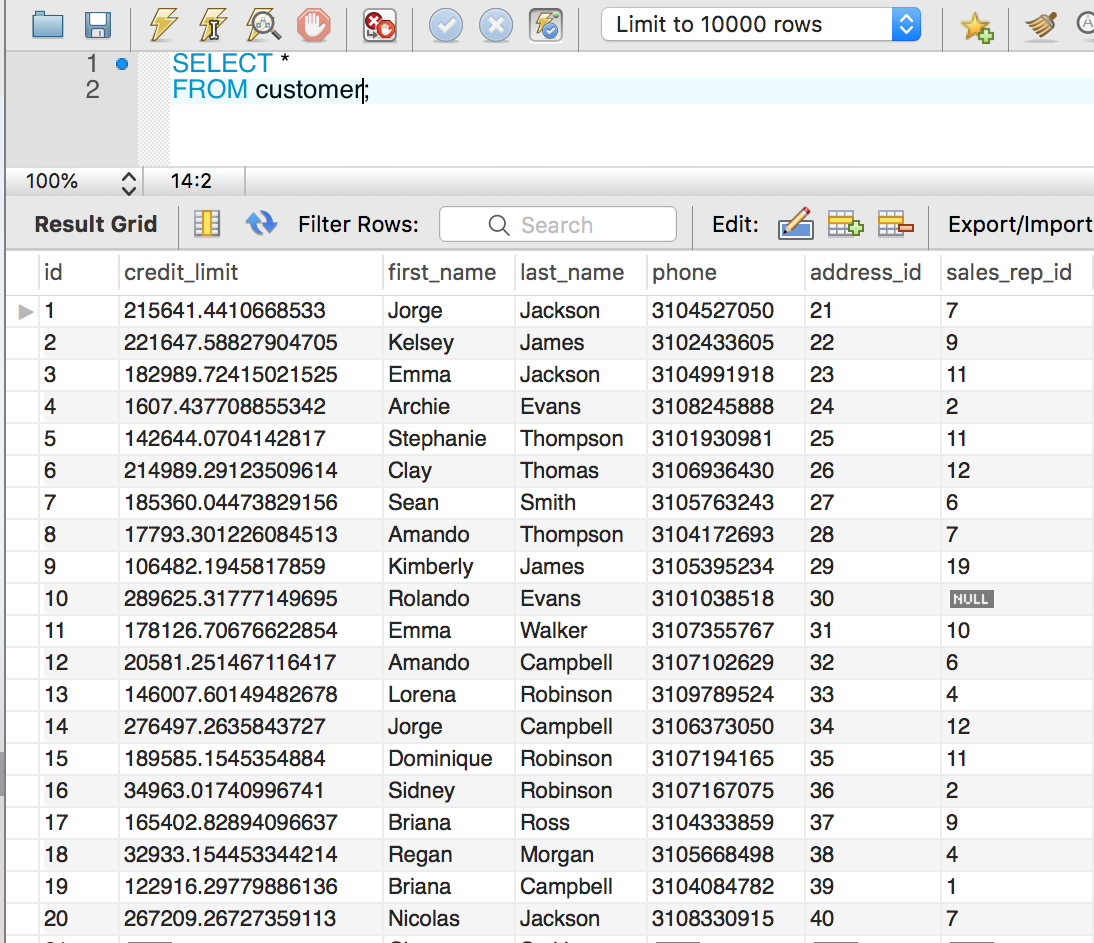The image size is (1094, 943).
Task: Click the customer table name in query
Action: (309, 90)
